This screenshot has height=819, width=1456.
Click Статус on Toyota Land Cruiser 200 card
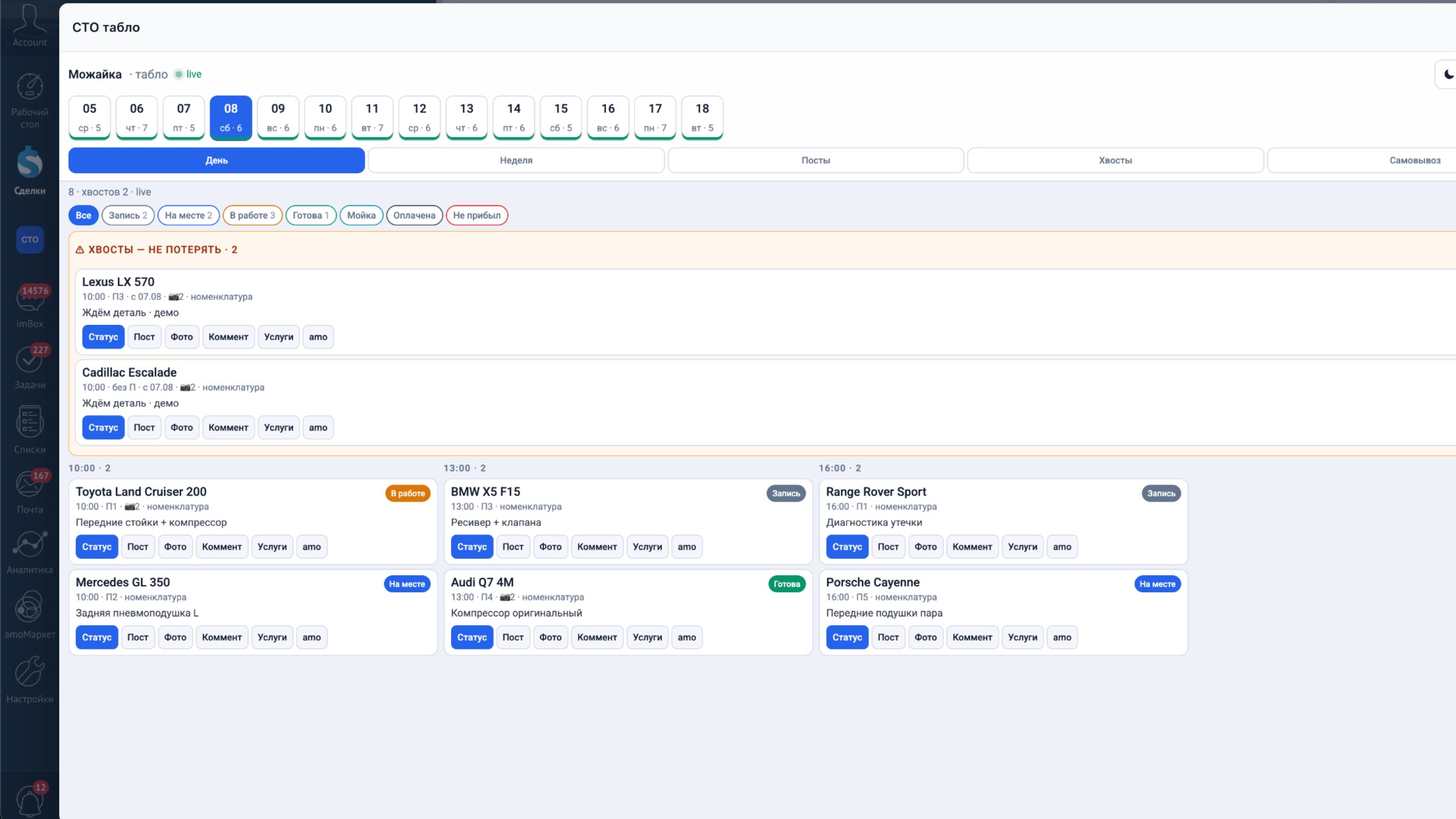point(97,546)
